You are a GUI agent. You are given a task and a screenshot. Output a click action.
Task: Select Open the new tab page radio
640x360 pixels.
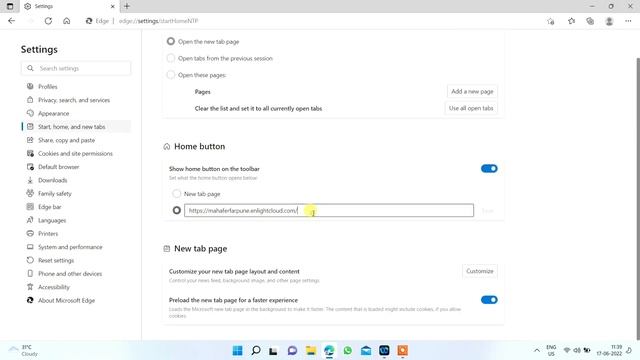pyautogui.click(x=171, y=41)
